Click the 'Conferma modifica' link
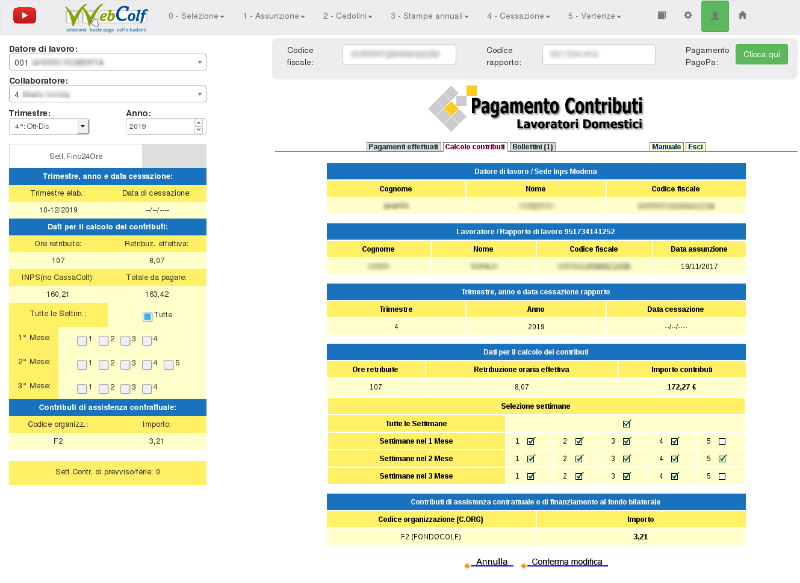The width and height of the screenshot is (800, 583). (x=567, y=562)
